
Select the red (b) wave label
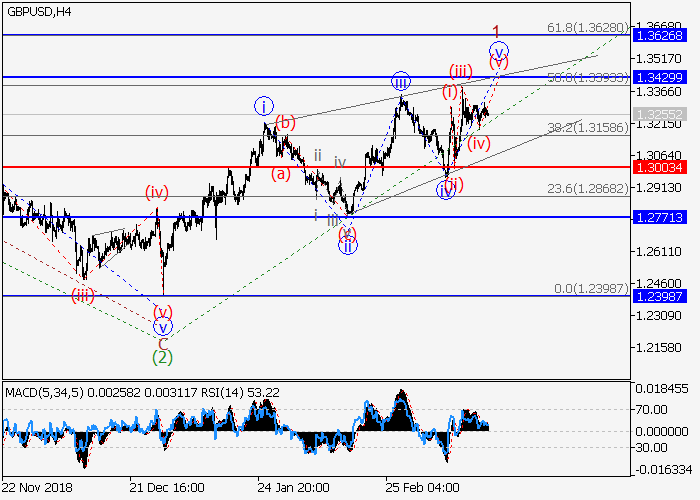(x=286, y=123)
